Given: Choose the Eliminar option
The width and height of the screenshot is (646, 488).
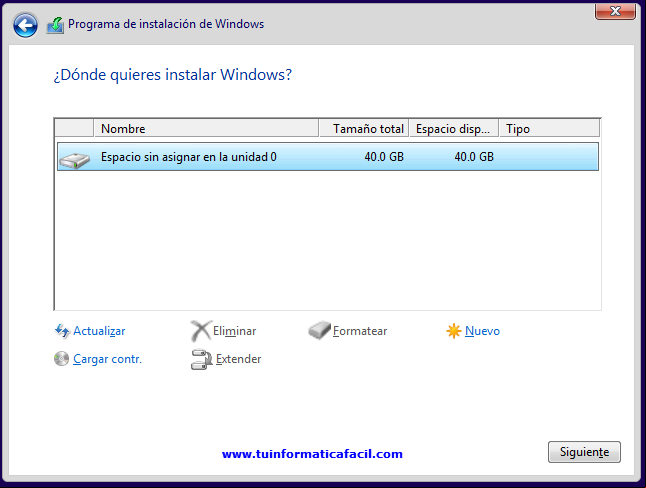Looking at the screenshot, I should coord(234,331).
